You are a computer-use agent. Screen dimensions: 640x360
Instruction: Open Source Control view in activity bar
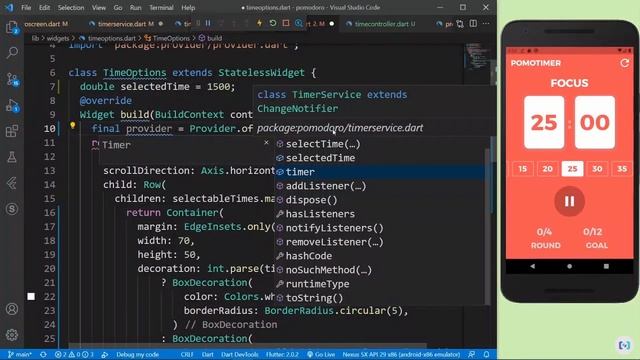12,79
